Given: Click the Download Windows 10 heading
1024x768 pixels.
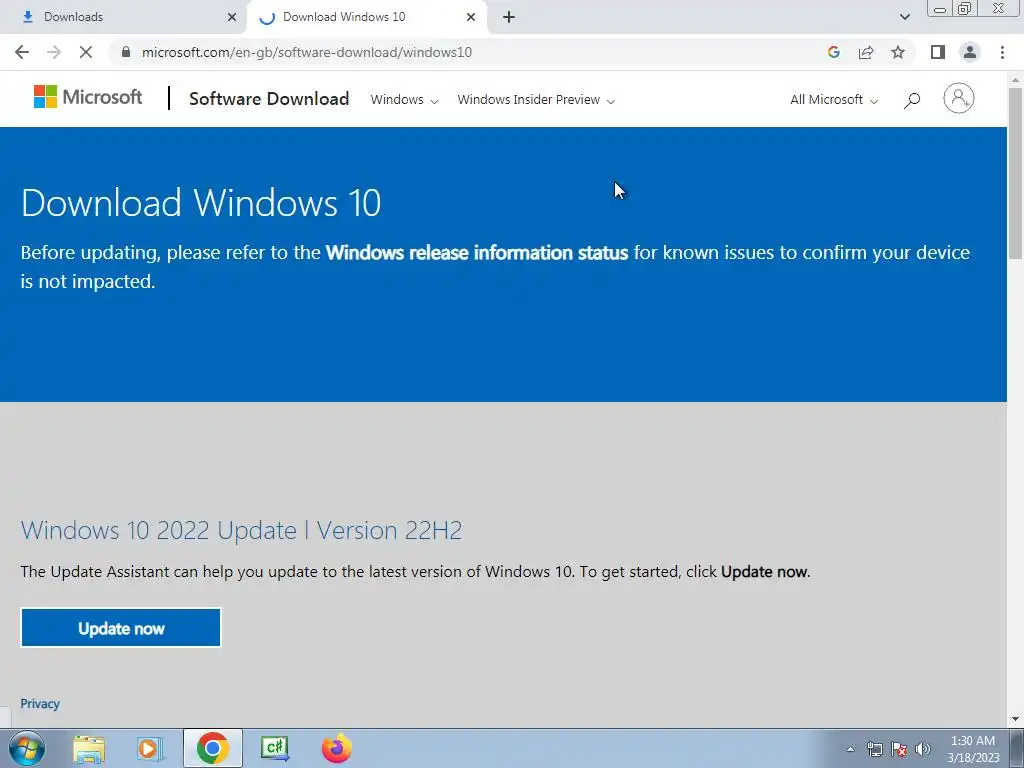Looking at the screenshot, I should click(x=201, y=202).
